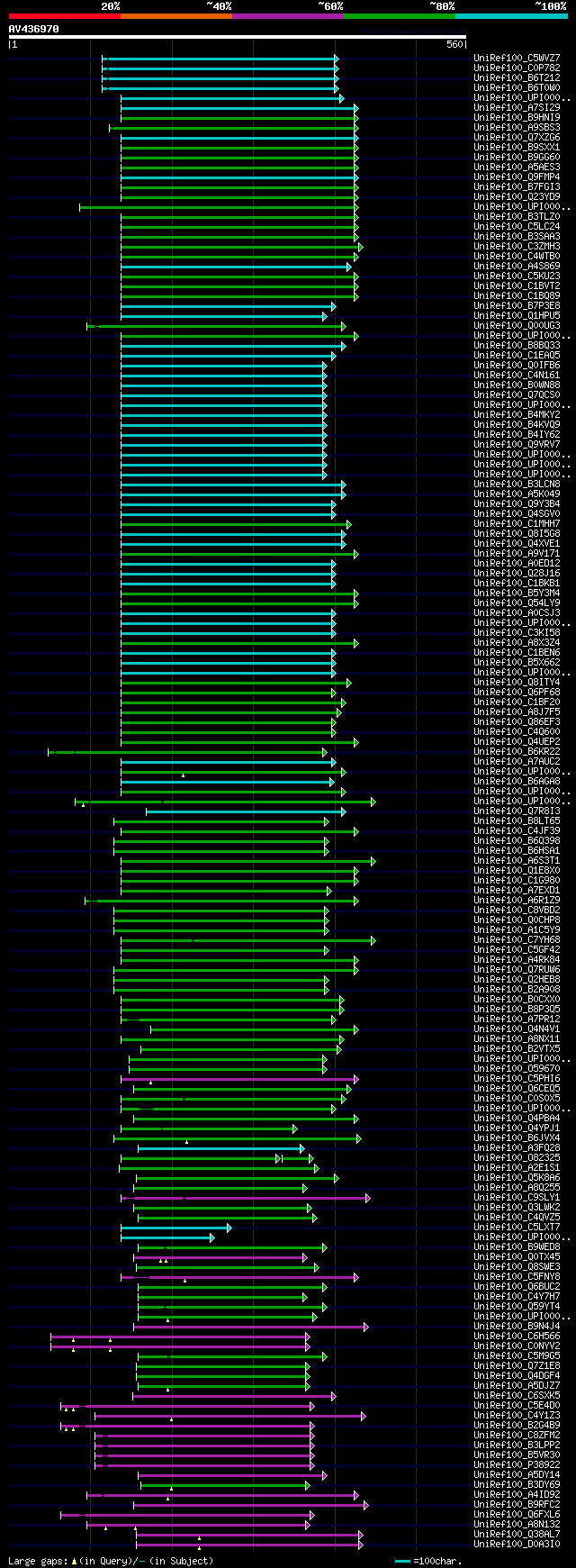Click hit label UniRef100_C7YH68

pyautogui.click(x=517, y=939)
